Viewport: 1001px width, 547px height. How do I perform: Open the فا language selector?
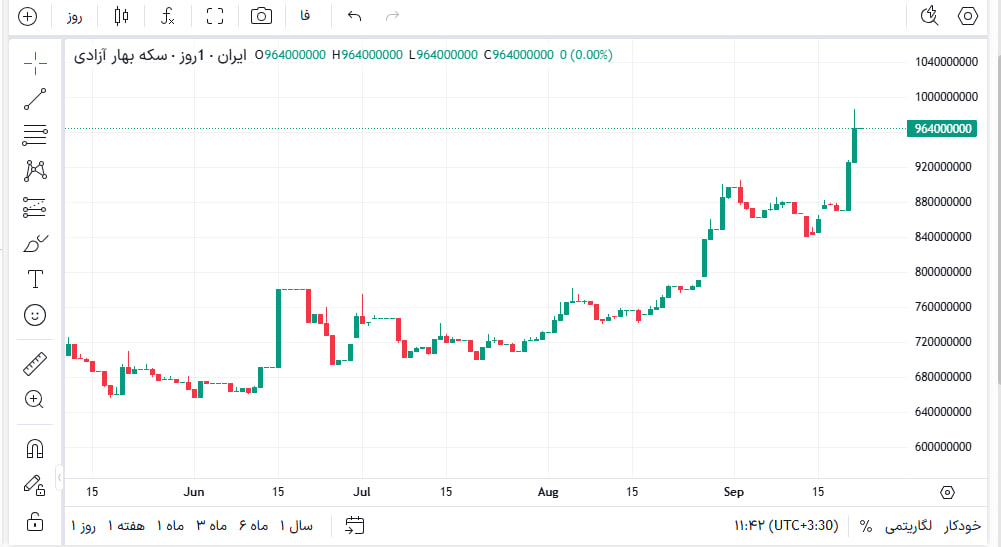point(305,16)
